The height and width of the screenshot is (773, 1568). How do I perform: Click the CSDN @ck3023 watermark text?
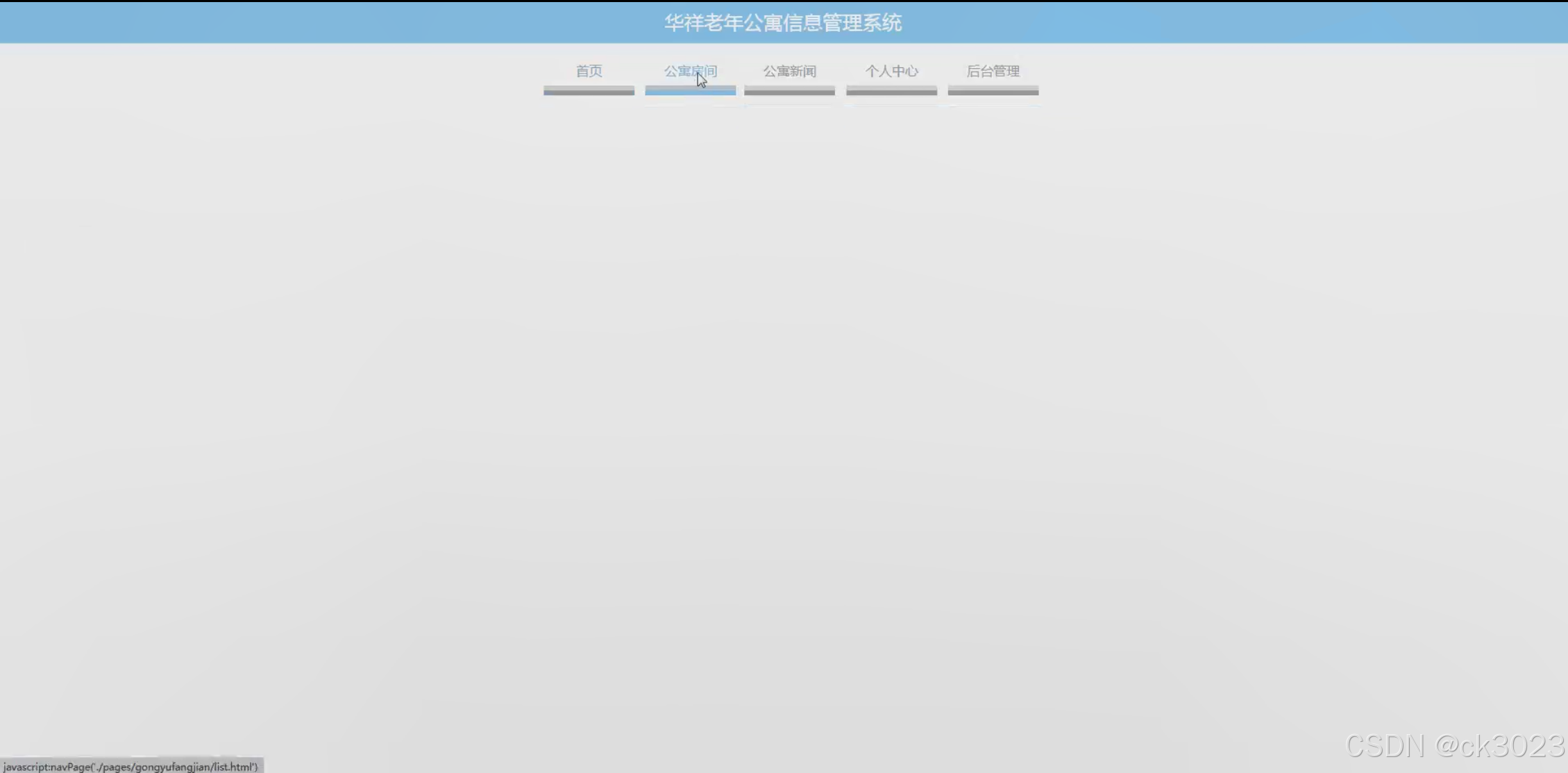(1454, 746)
